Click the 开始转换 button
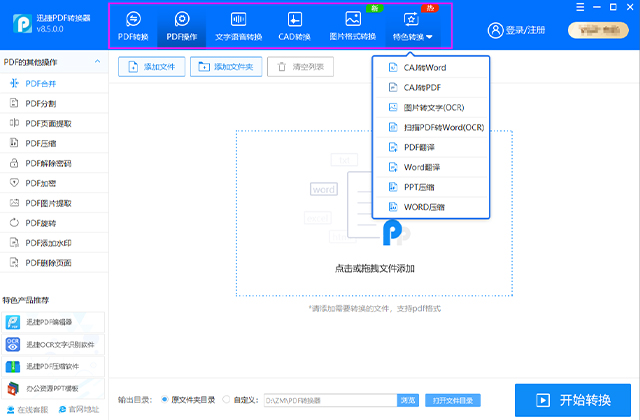 click(x=573, y=400)
